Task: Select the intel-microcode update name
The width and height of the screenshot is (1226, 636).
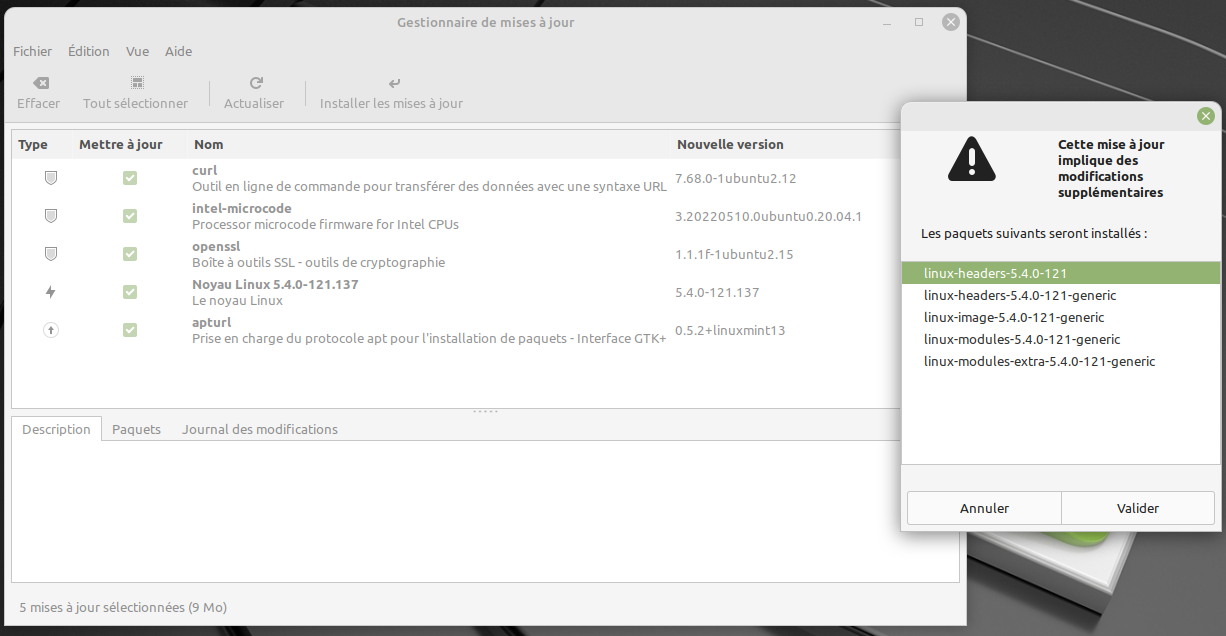Action: click(242, 208)
